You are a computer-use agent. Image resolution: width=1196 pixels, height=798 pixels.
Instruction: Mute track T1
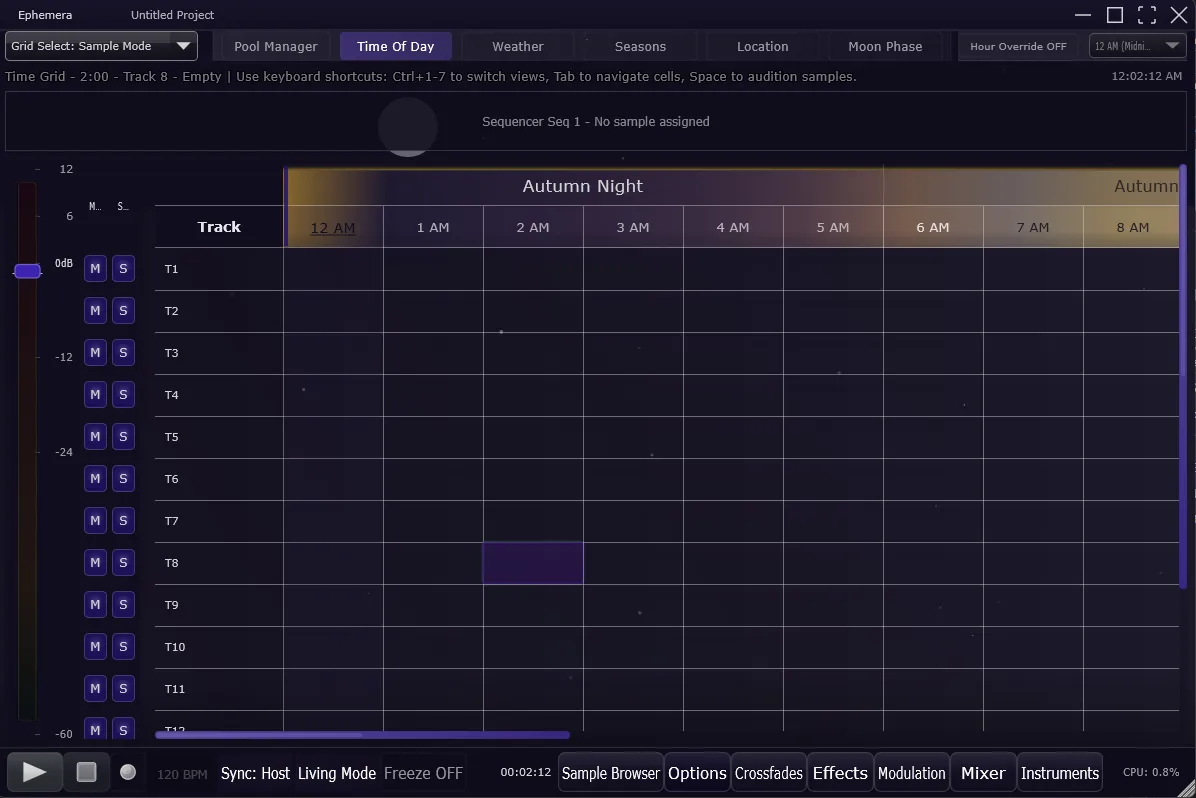pos(95,268)
